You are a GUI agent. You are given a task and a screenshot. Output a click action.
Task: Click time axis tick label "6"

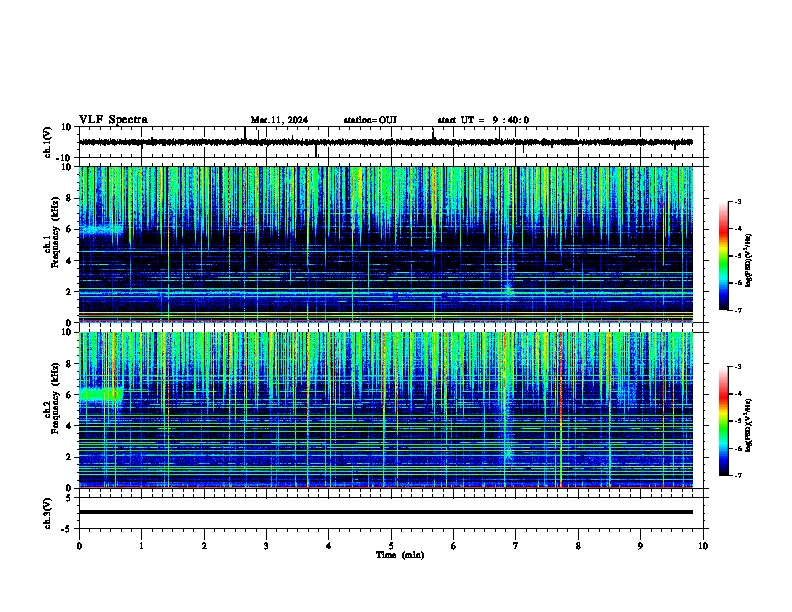pos(454,546)
